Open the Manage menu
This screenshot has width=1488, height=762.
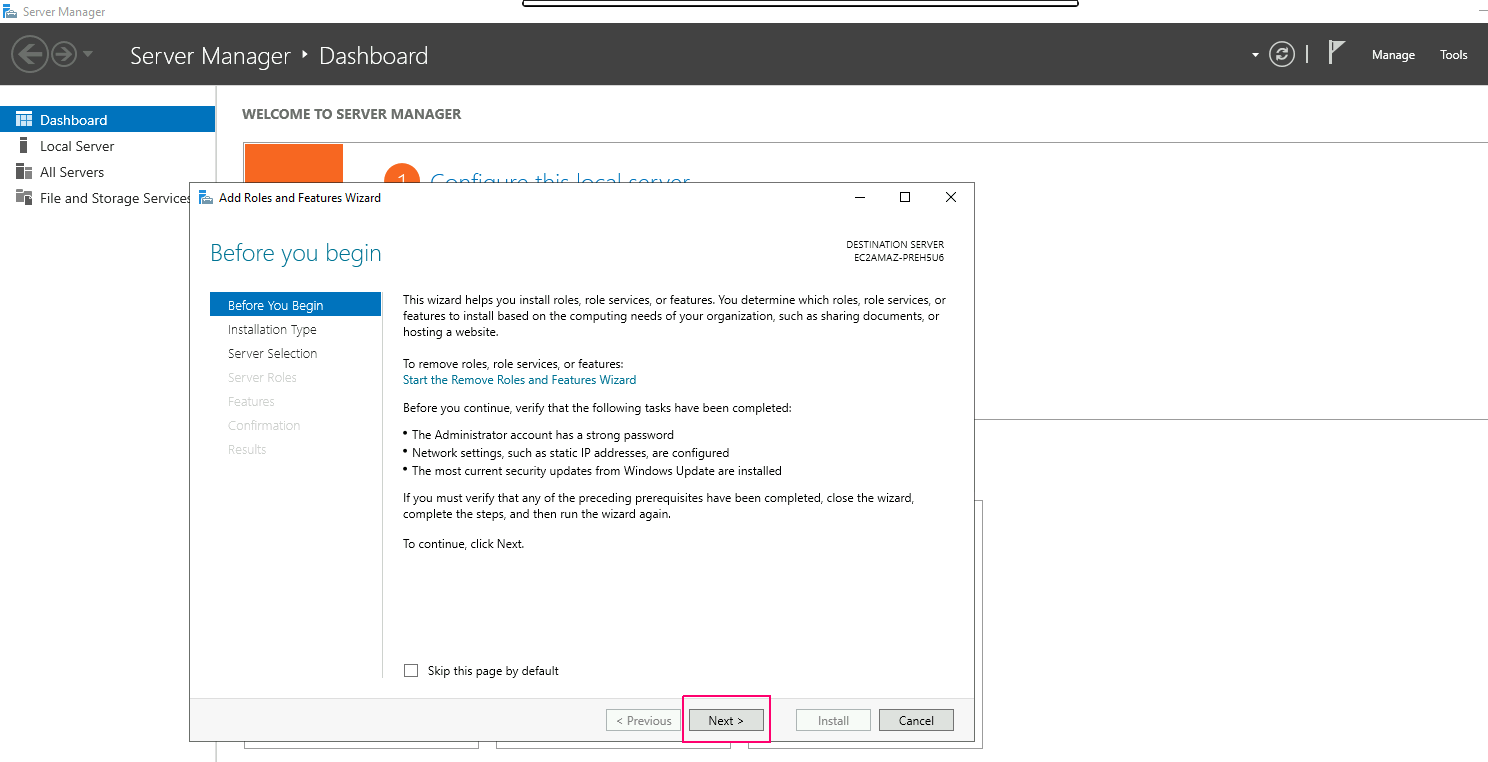point(1393,55)
